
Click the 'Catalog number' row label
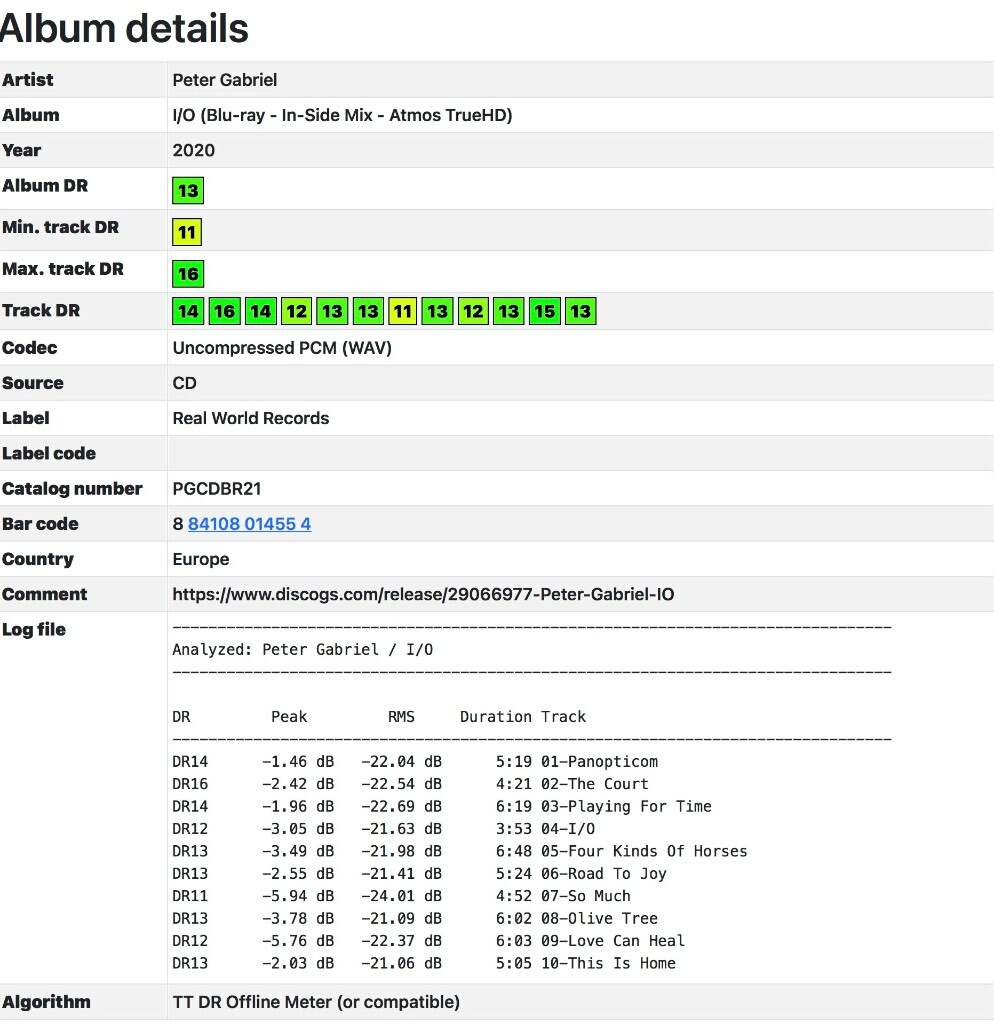point(72,488)
